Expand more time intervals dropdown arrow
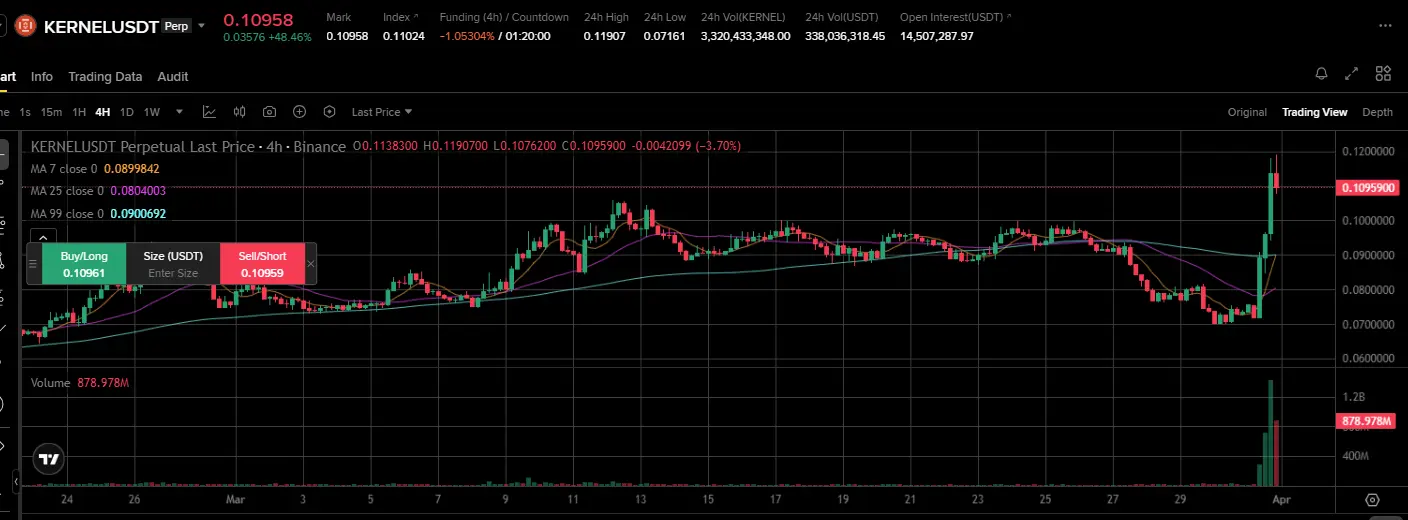Screen dimensions: 1408x520 (x=179, y=112)
